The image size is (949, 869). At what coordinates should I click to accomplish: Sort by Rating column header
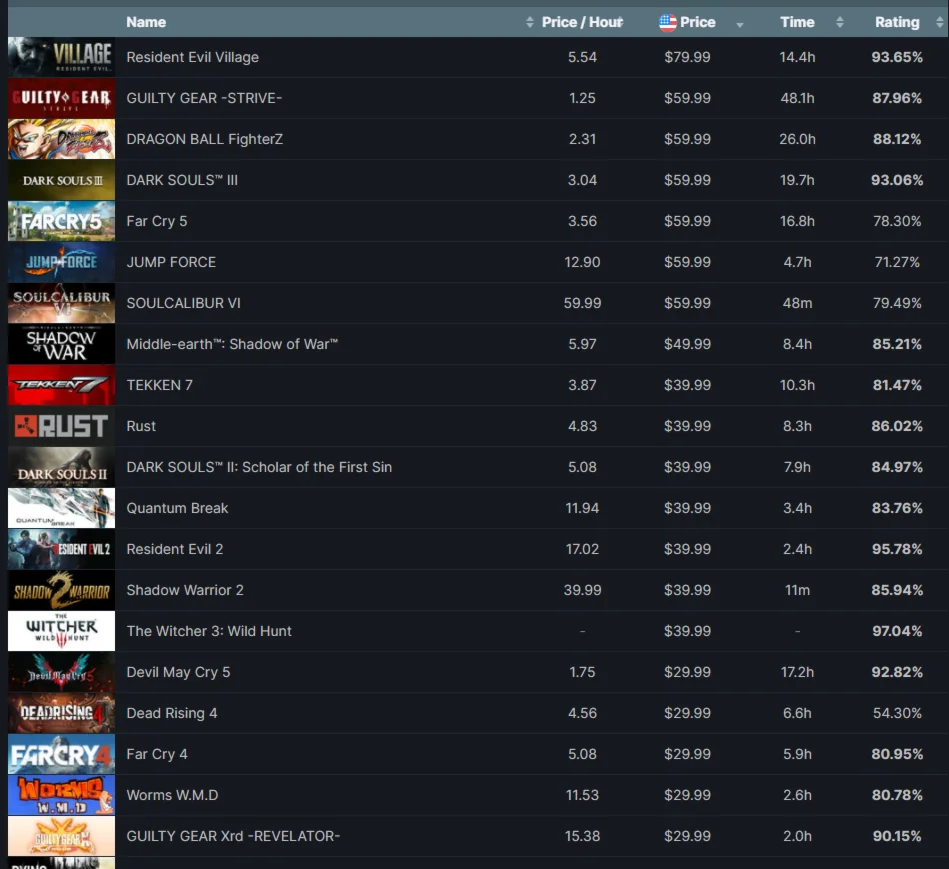click(896, 22)
